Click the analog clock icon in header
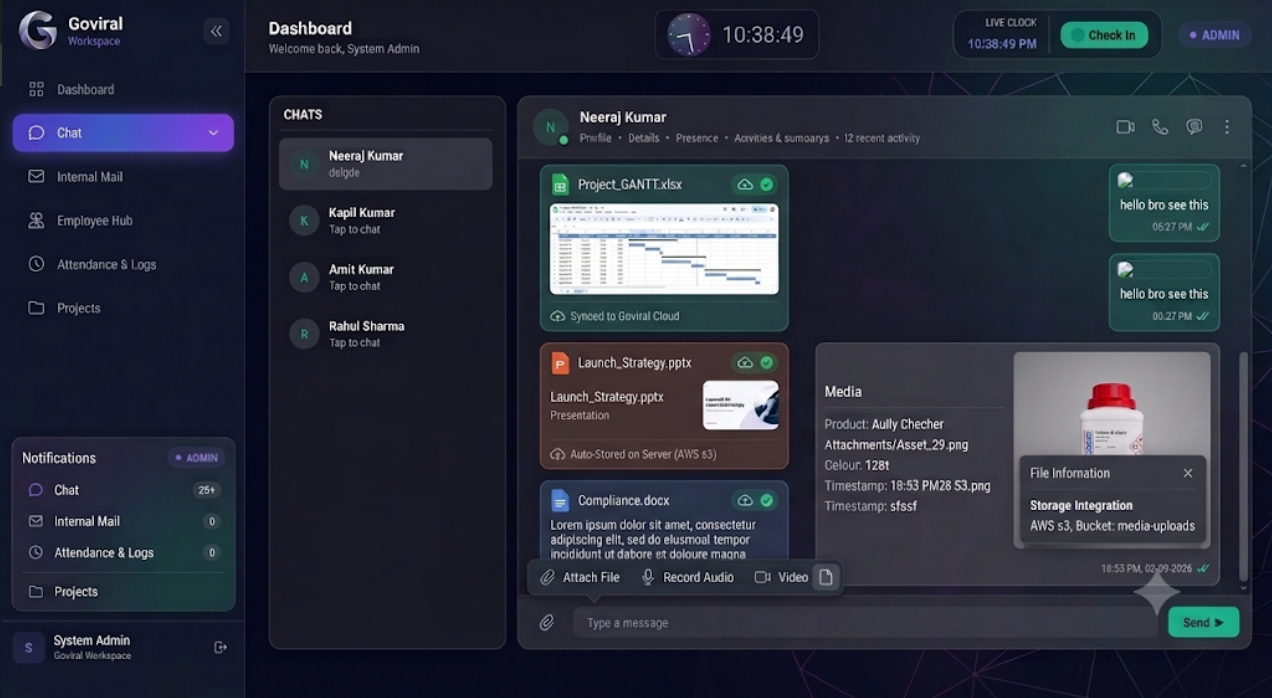1272x698 pixels. [x=688, y=35]
